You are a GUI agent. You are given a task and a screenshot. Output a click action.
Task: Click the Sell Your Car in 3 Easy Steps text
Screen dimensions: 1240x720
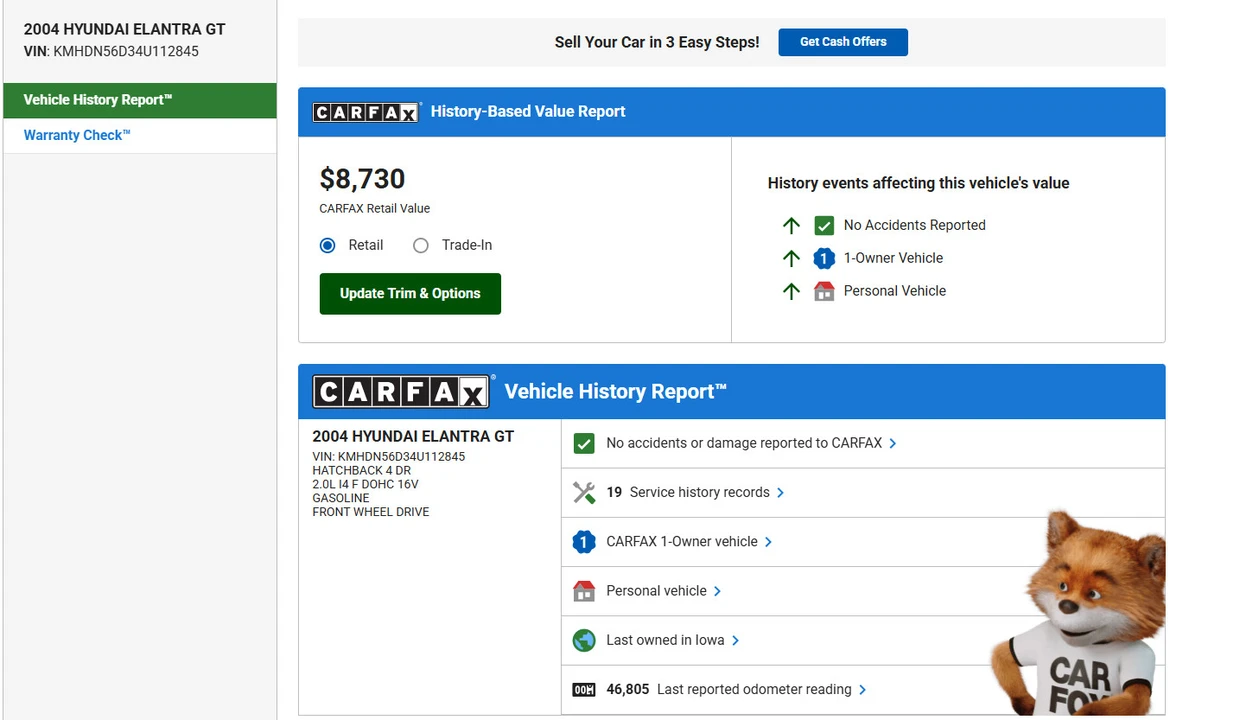tap(657, 42)
